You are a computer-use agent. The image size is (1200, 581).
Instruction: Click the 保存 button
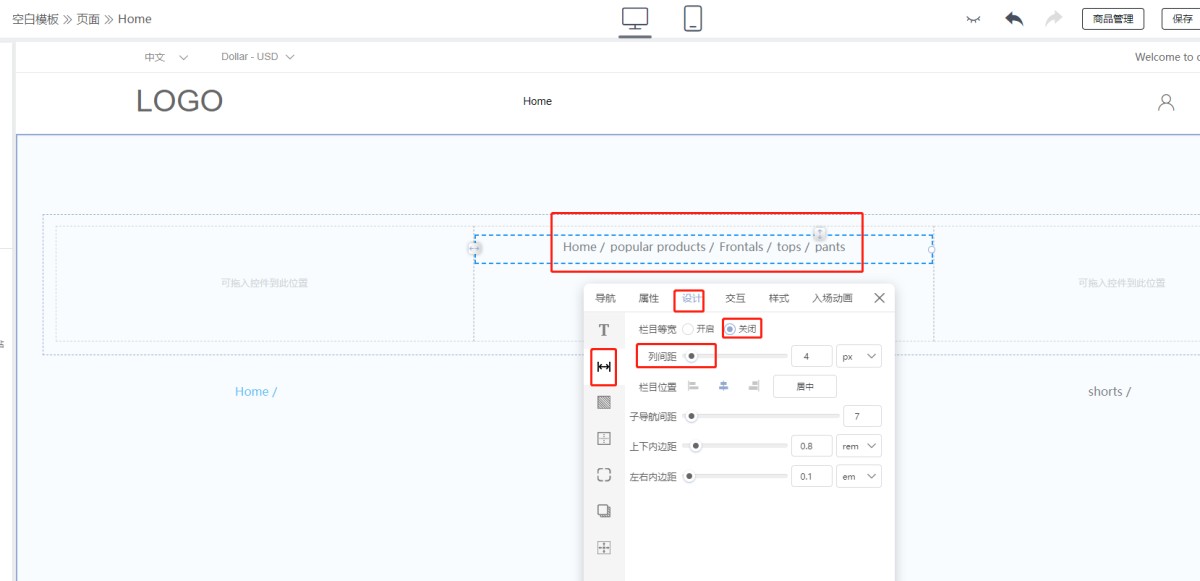point(1181,19)
